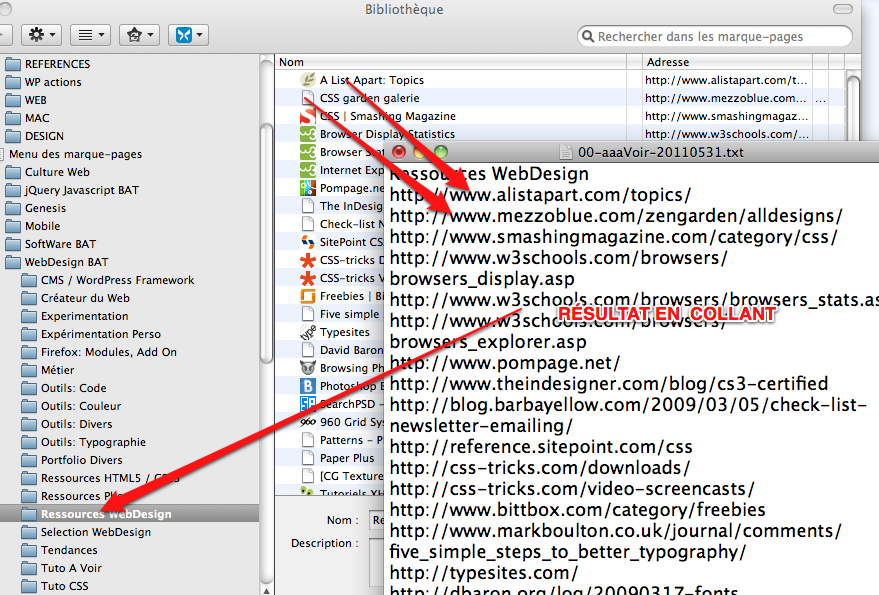Open the Outils: Typographie folder
This screenshot has height=595, width=879.
coord(93,442)
